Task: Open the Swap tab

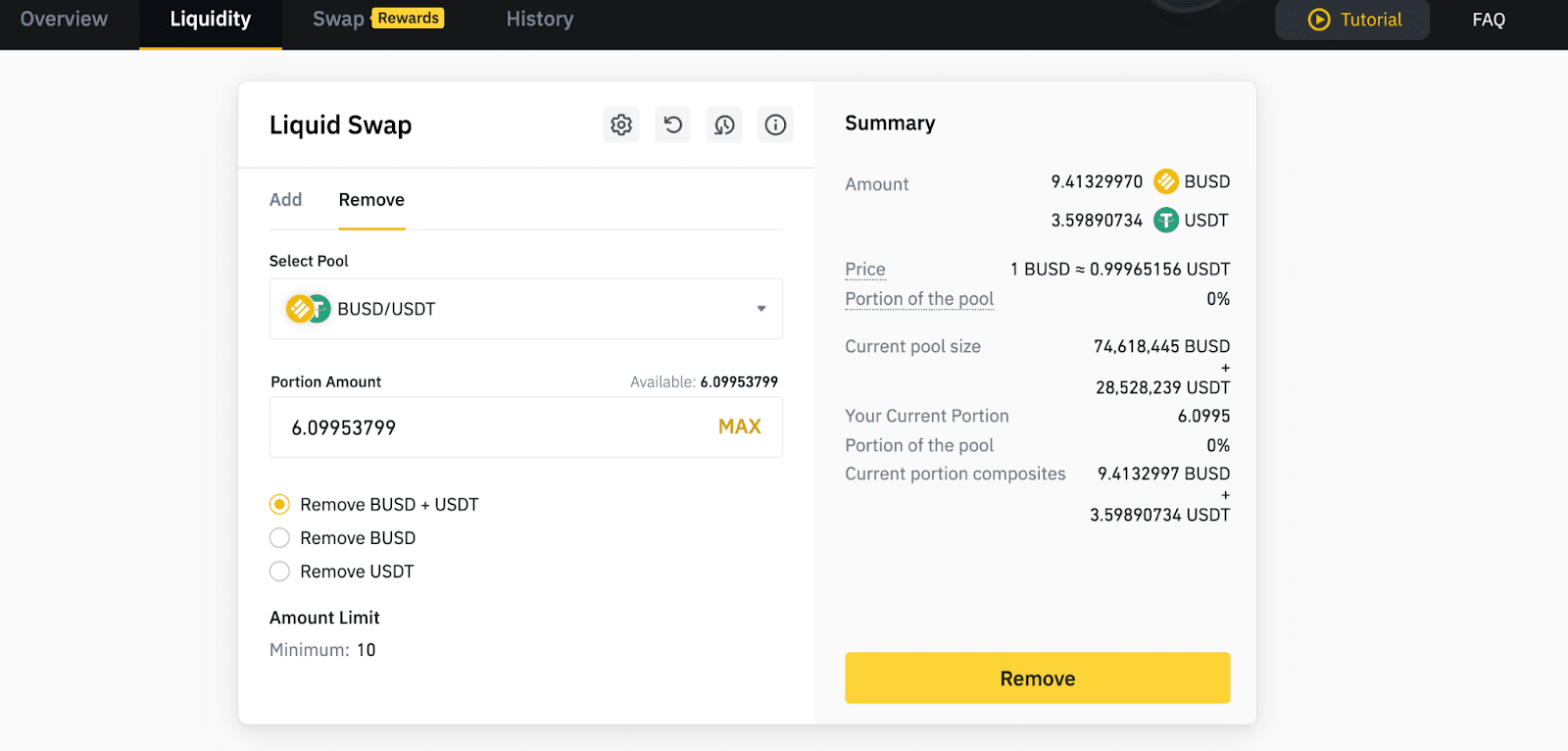Action: pos(338,19)
